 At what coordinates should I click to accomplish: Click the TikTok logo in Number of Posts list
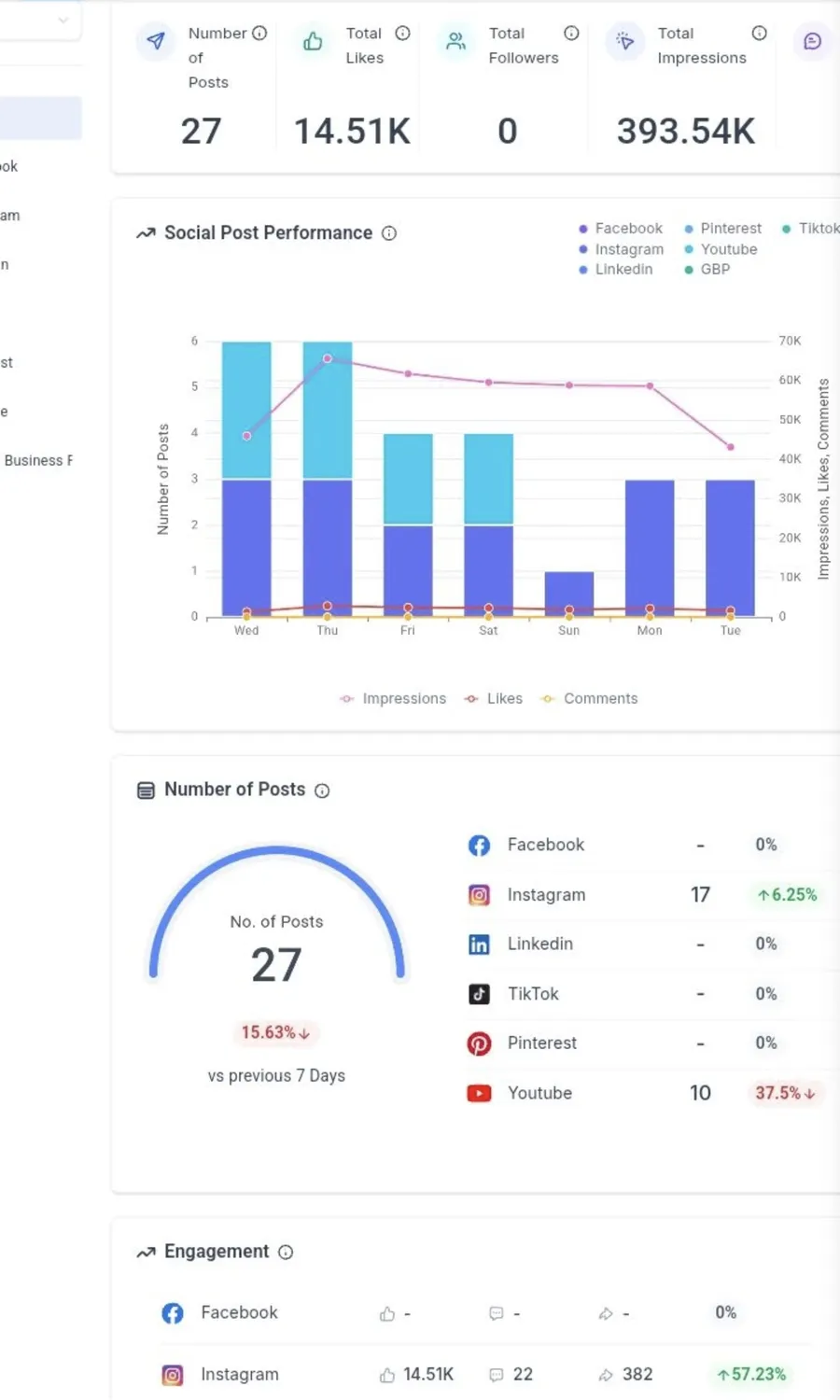click(x=479, y=994)
